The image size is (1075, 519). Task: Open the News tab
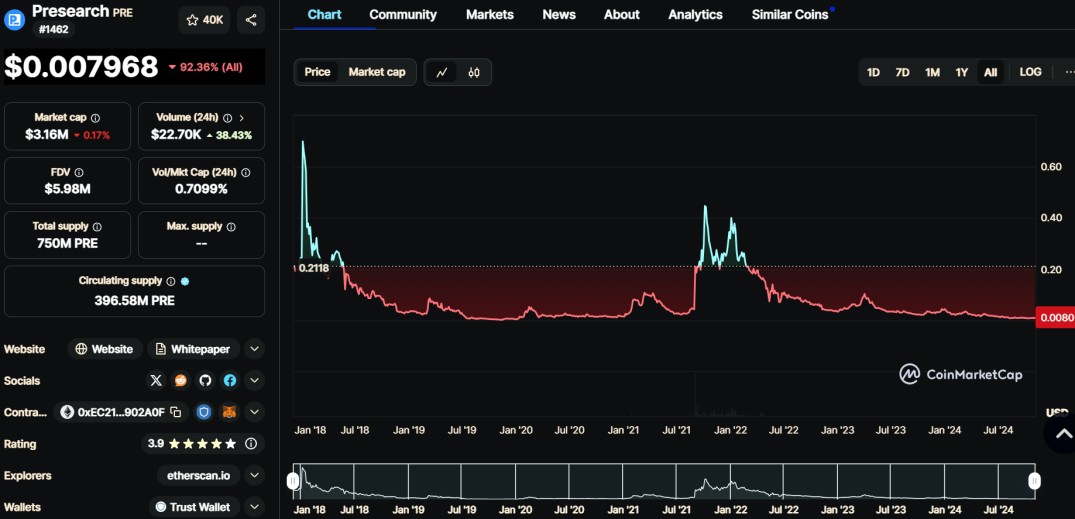559,14
